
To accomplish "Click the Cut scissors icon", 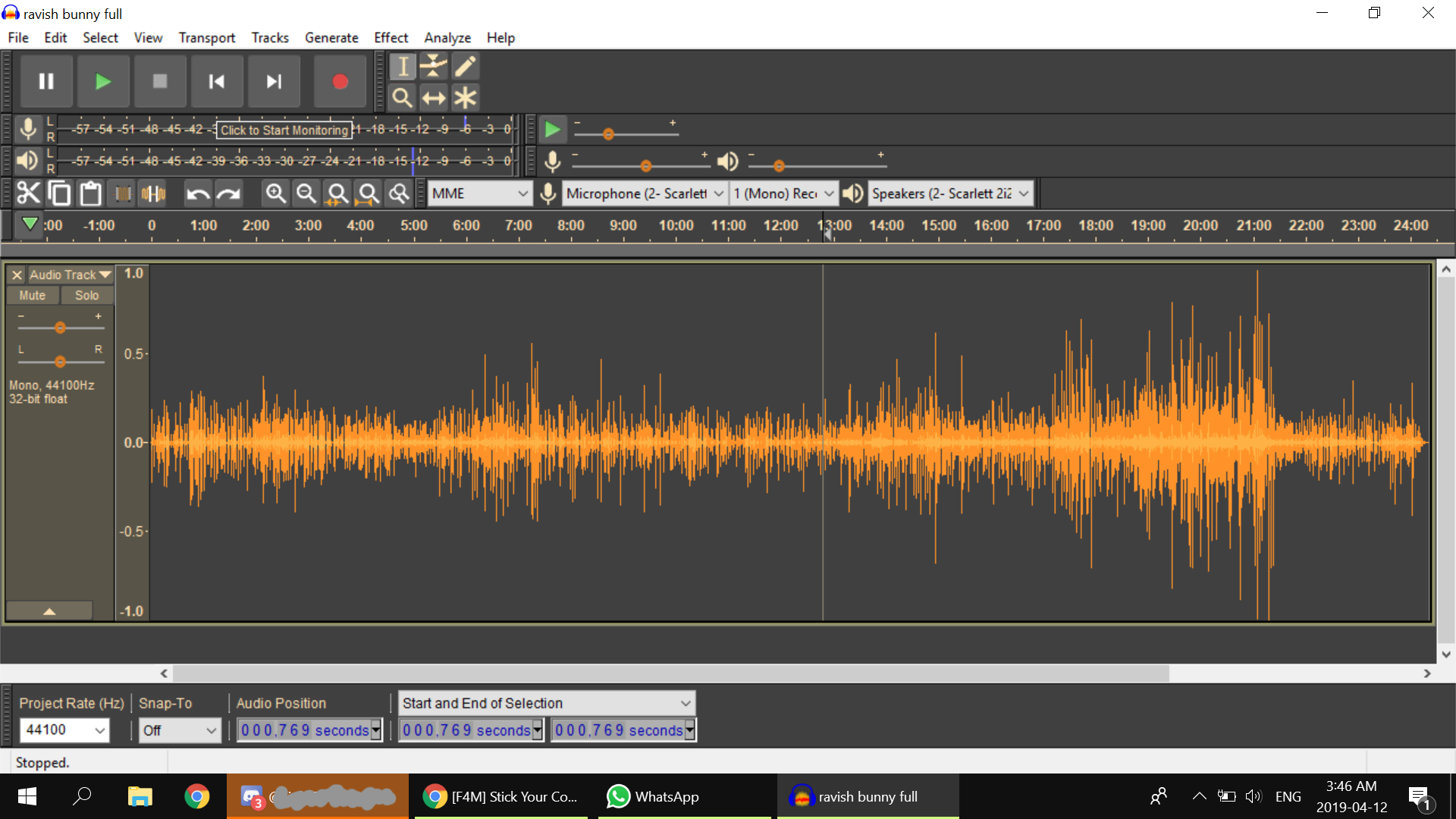I will pos(28,193).
